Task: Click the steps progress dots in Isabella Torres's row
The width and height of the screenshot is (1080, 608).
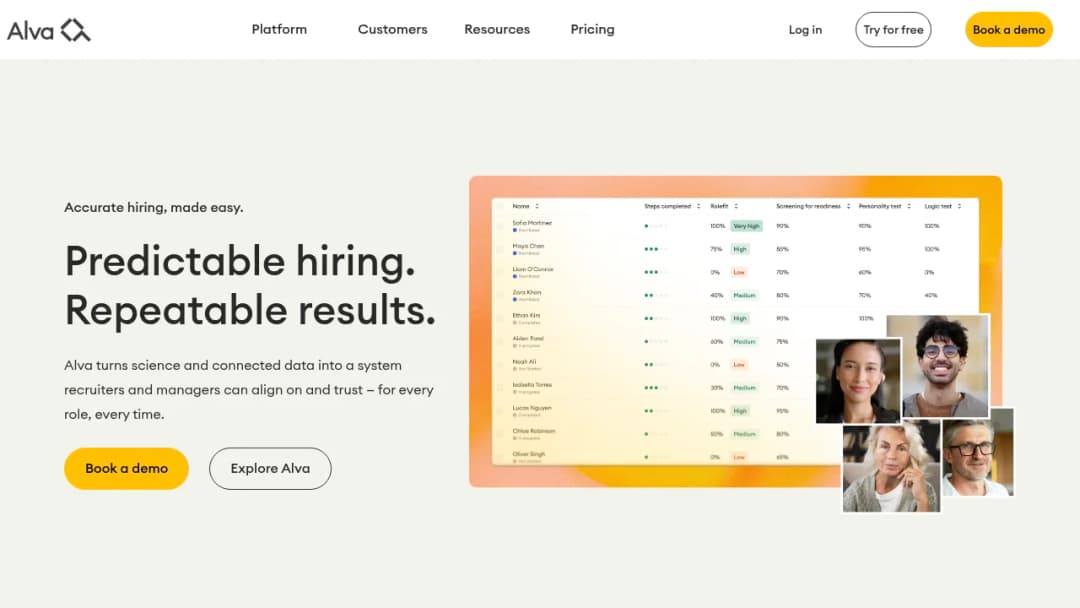Action: pyautogui.click(x=656, y=388)
